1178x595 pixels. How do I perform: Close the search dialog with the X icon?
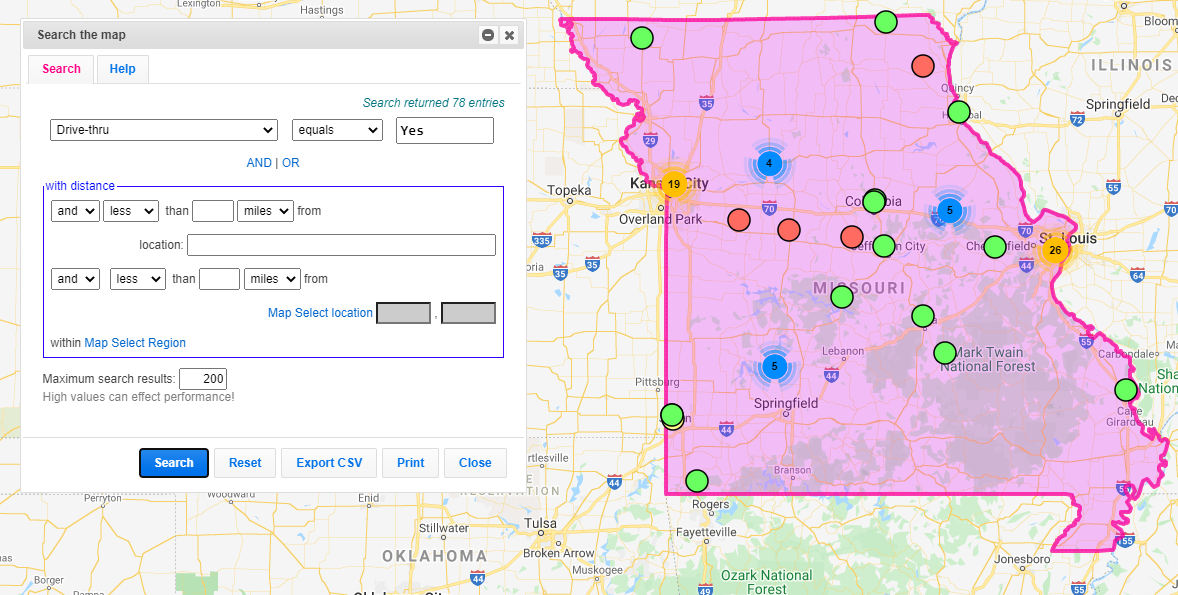coord(509,35)
